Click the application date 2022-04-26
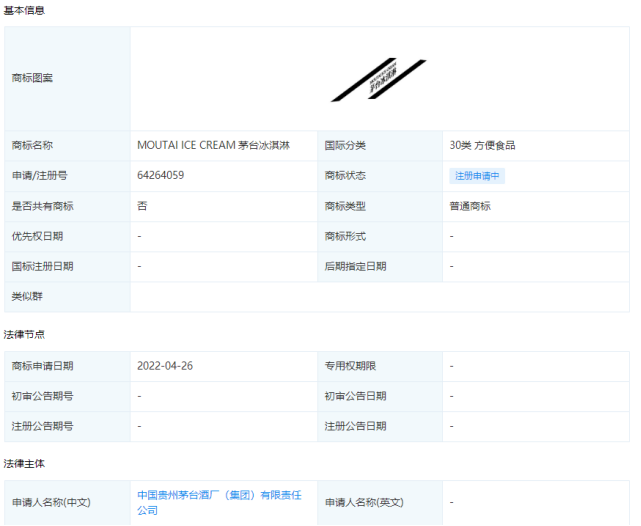This screenshot has width=641, height=526. (165, 366)
